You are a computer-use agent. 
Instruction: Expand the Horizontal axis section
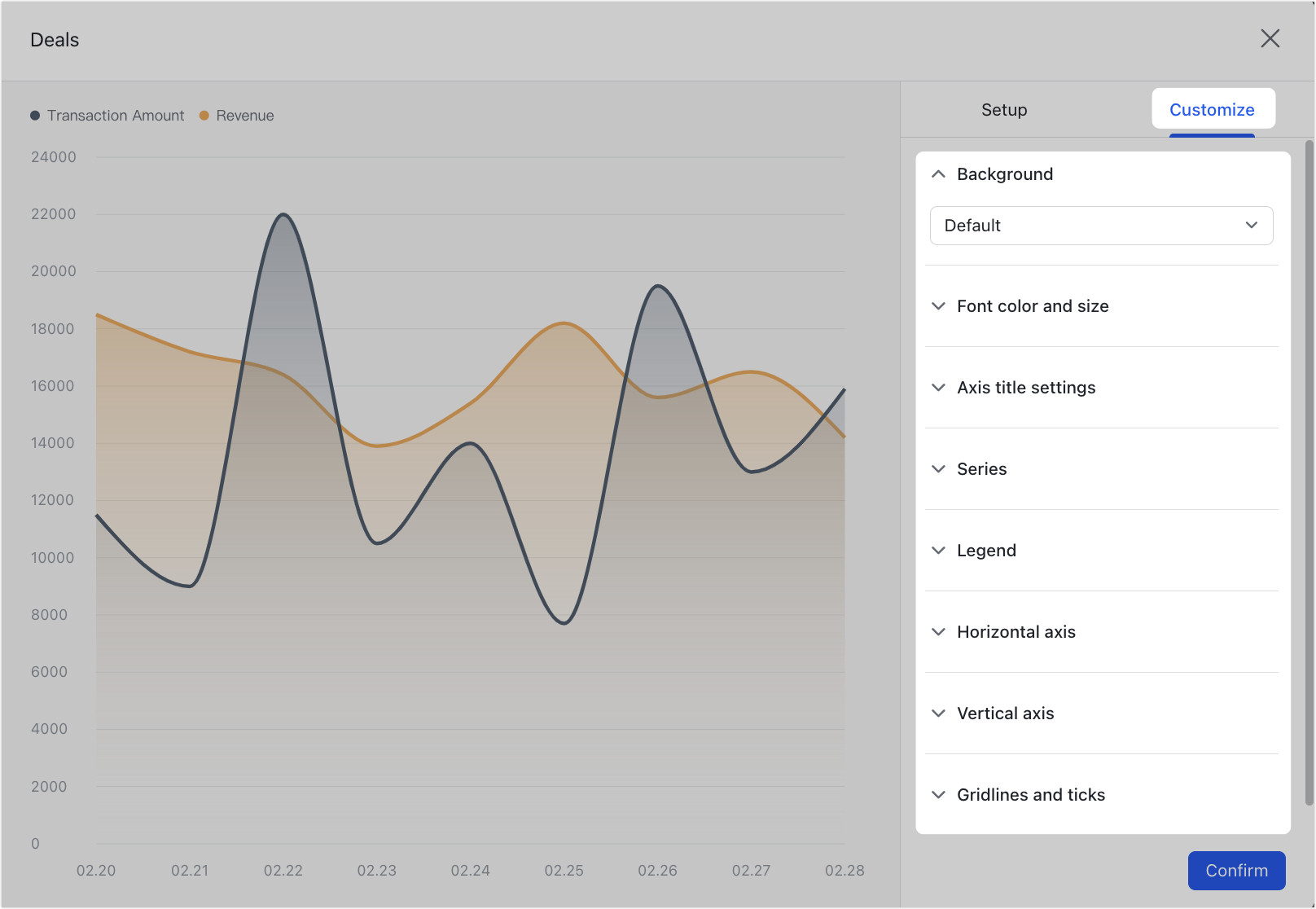1102,632
